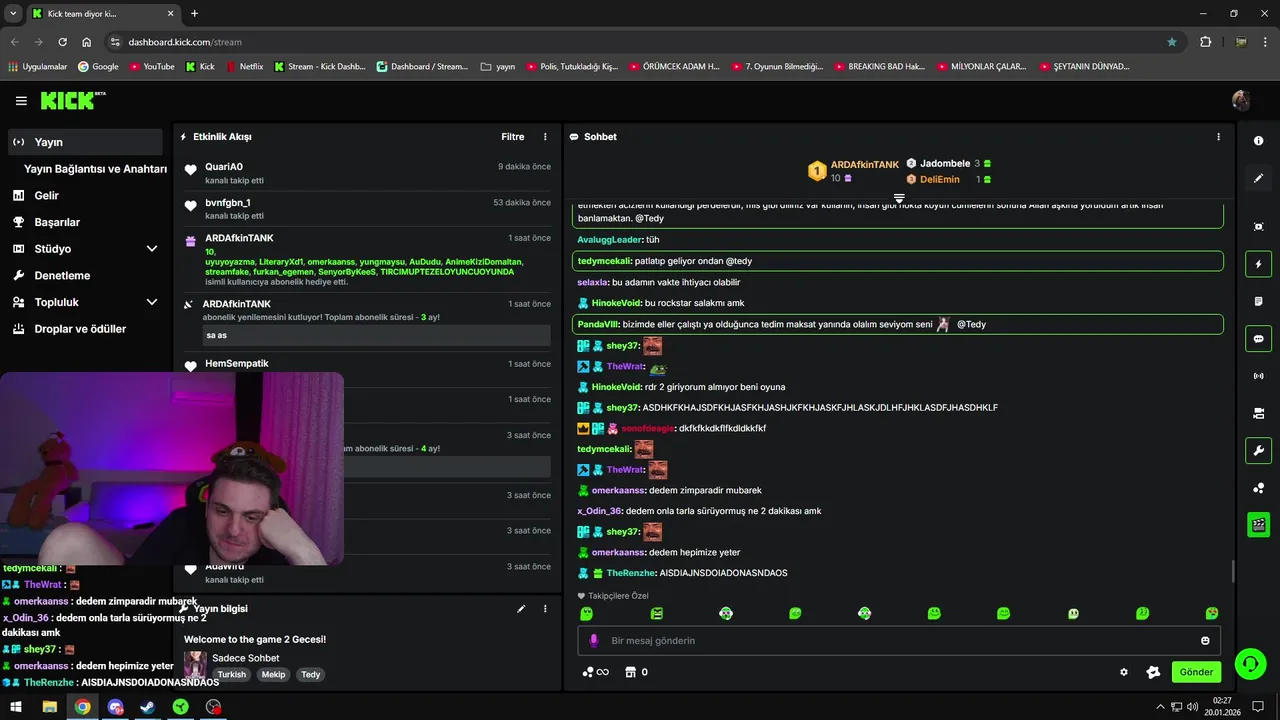Image resolution: width=1280 pixels, height=720 pixels.
Task: Open the Netflix bookmark
Action: click(244, 66)
